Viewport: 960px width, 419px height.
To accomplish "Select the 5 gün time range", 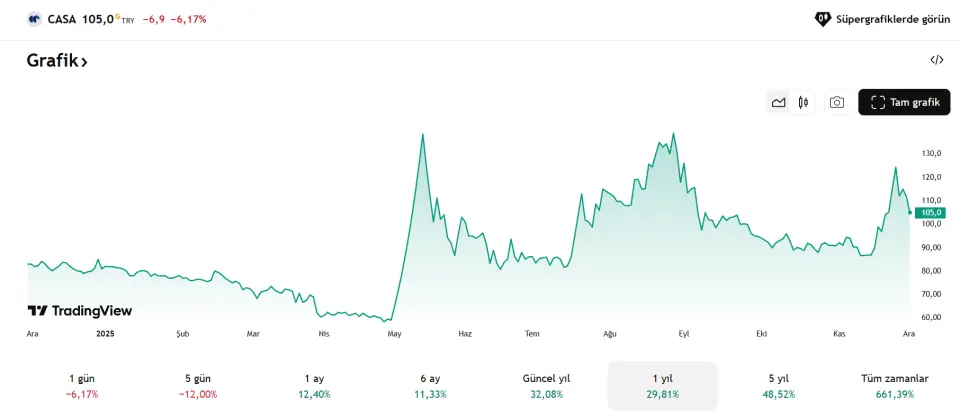I will 200,386.
